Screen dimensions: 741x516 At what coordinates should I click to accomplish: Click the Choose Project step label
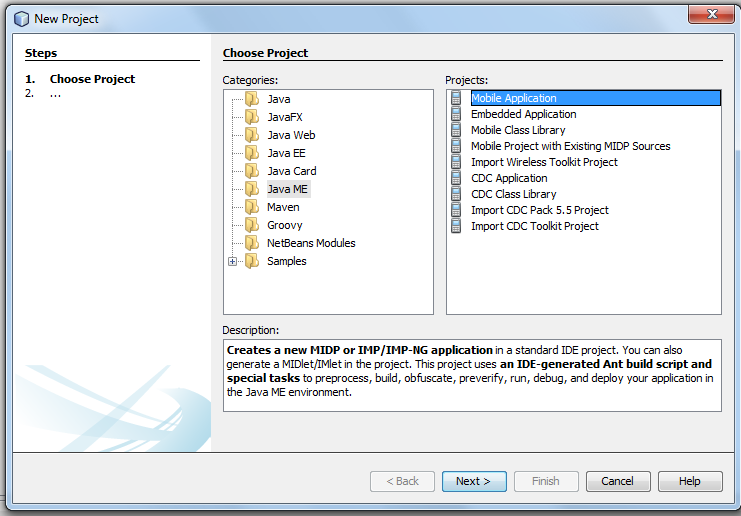92,79
